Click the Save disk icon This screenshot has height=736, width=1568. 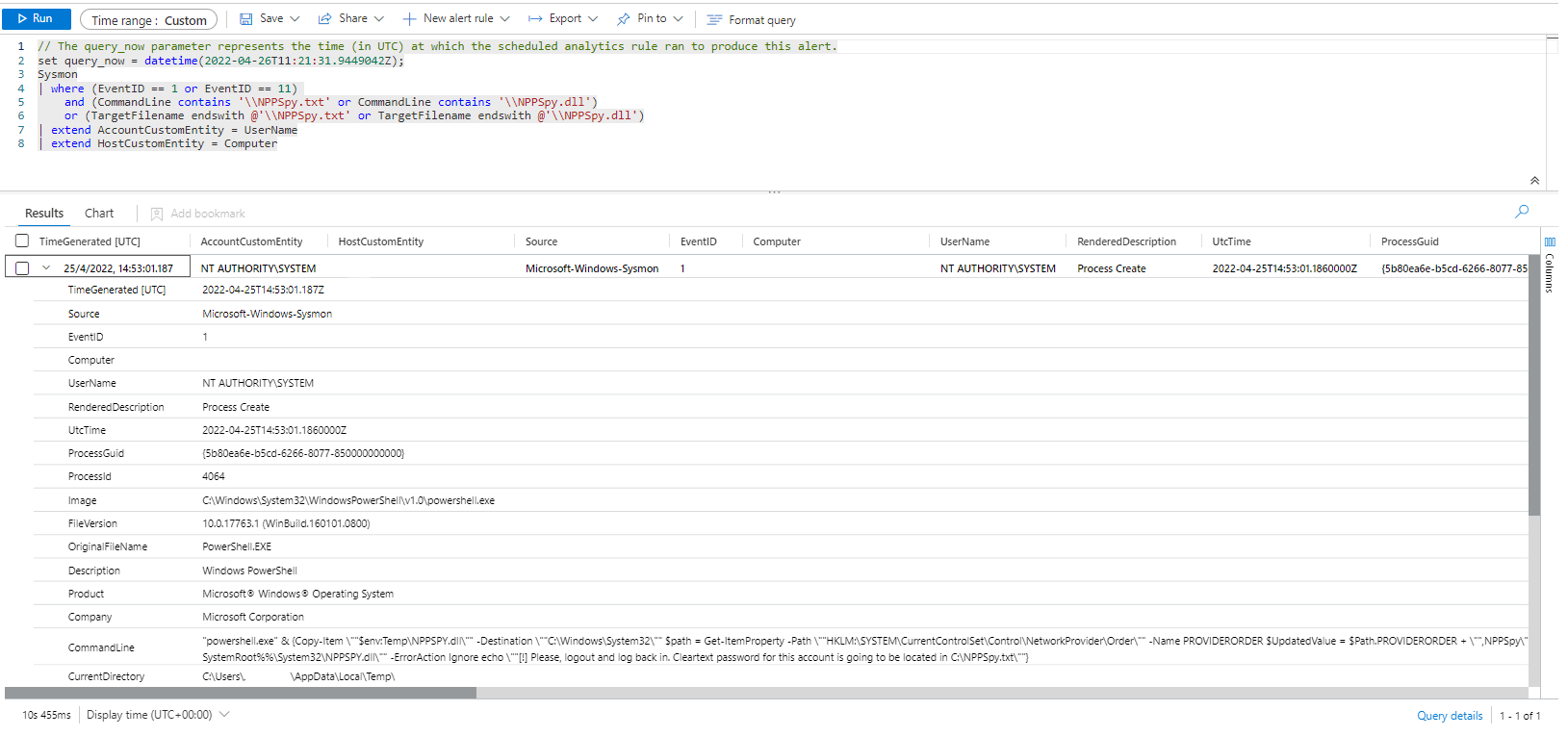pos(246,19)
